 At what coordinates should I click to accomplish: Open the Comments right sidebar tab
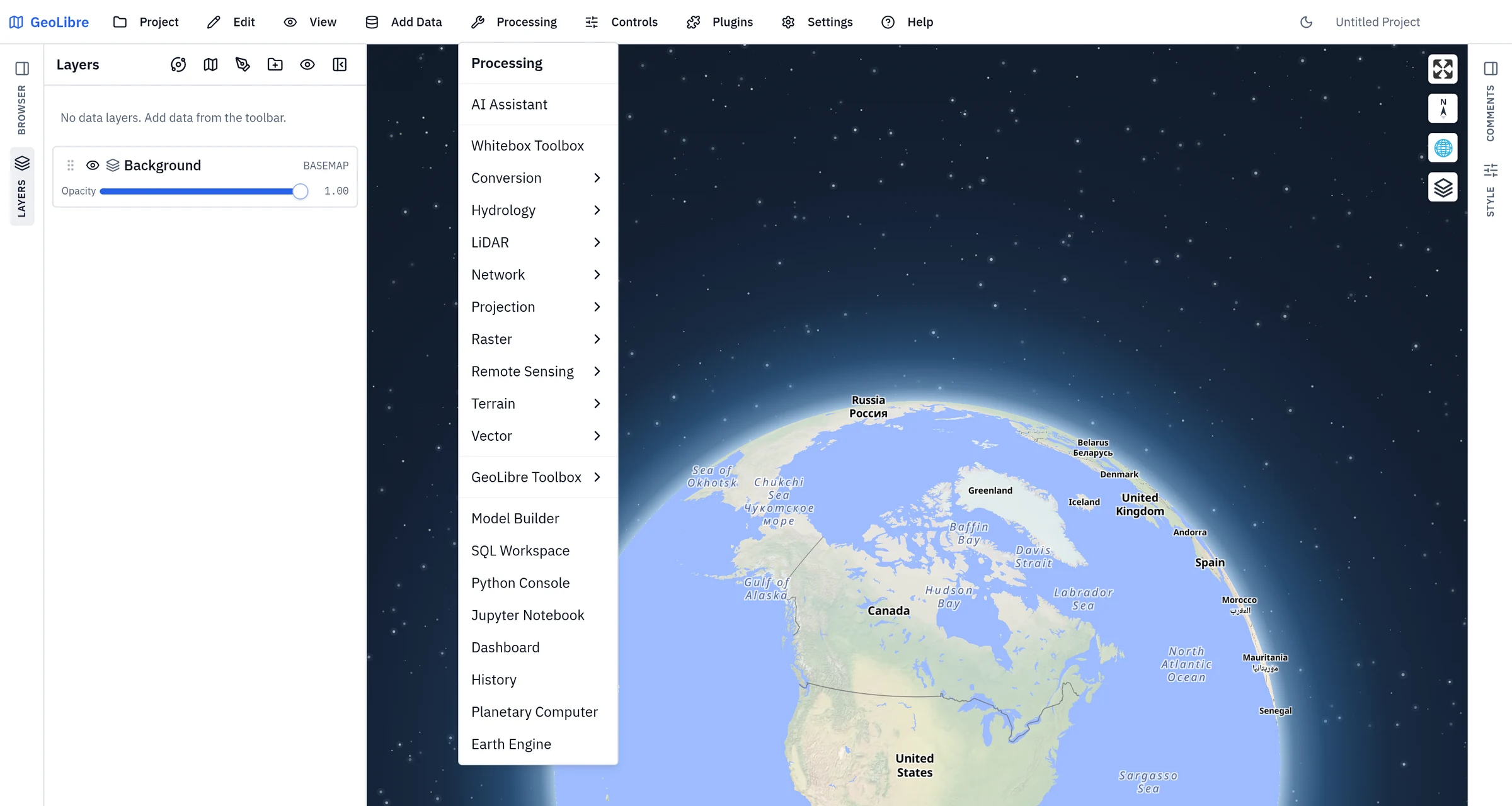point(1490,113)
